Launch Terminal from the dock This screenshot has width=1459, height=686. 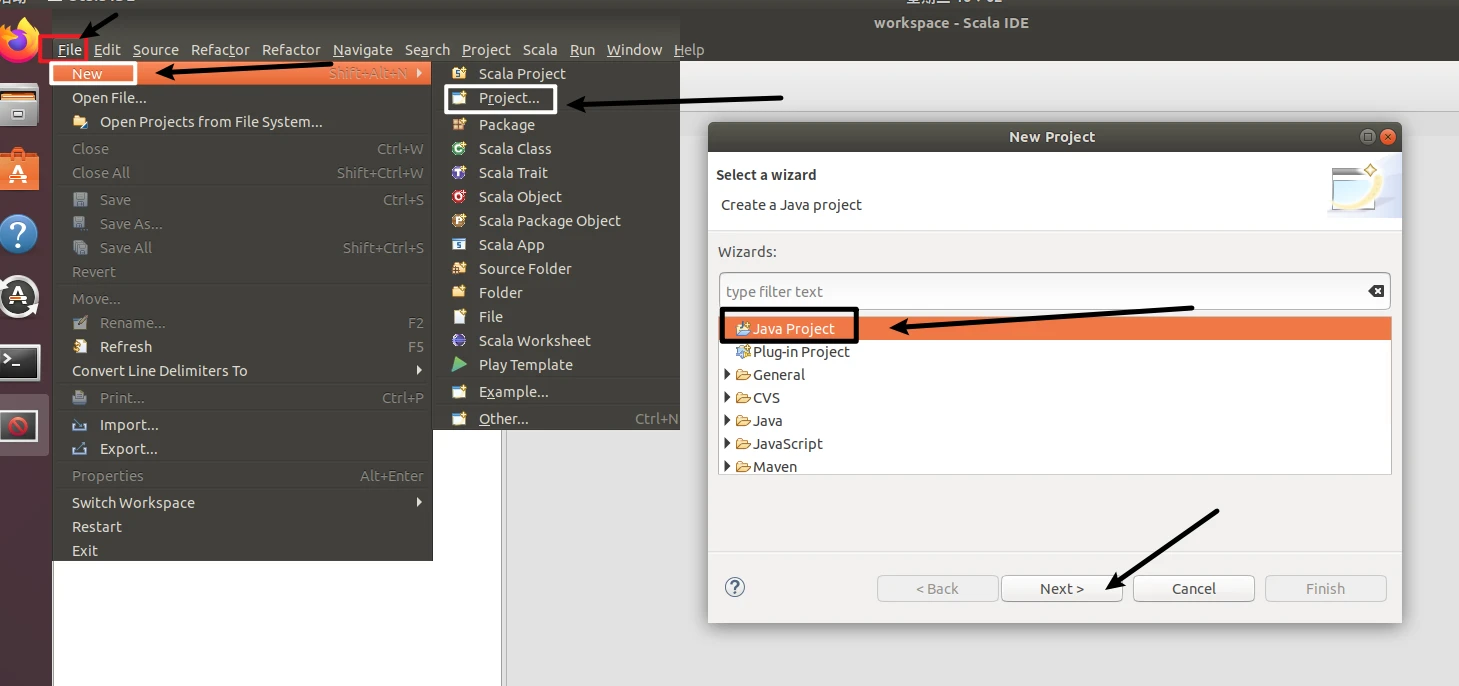19,363
